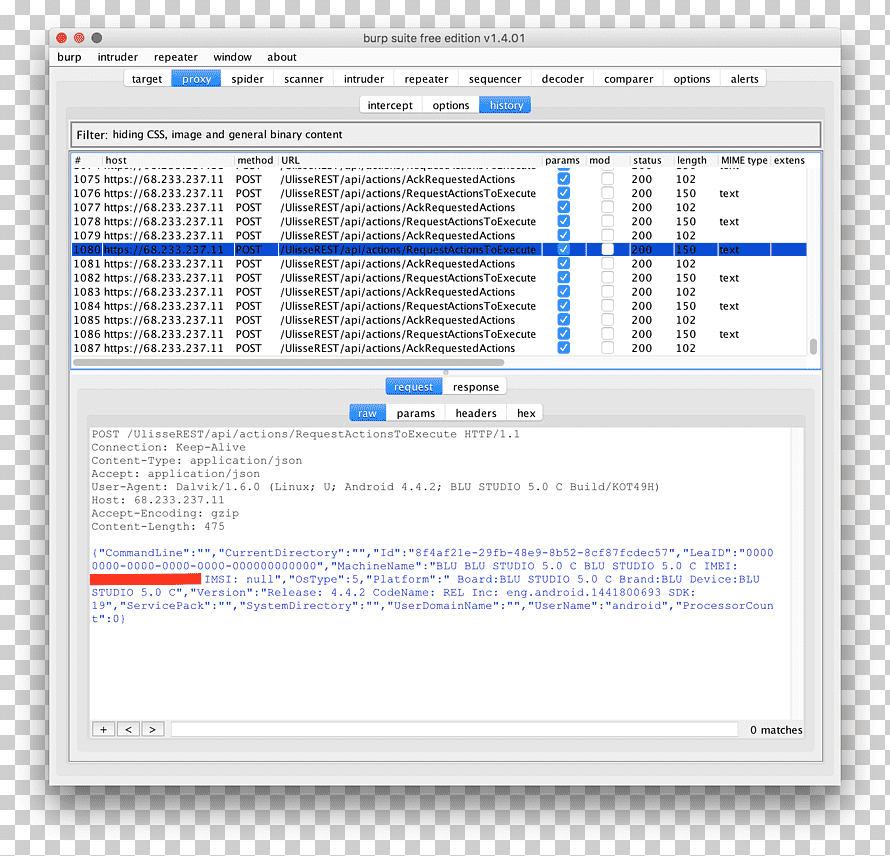The image size is (890, 856).
Task: Sort history by host column header
Action: (x=167, y=160)
